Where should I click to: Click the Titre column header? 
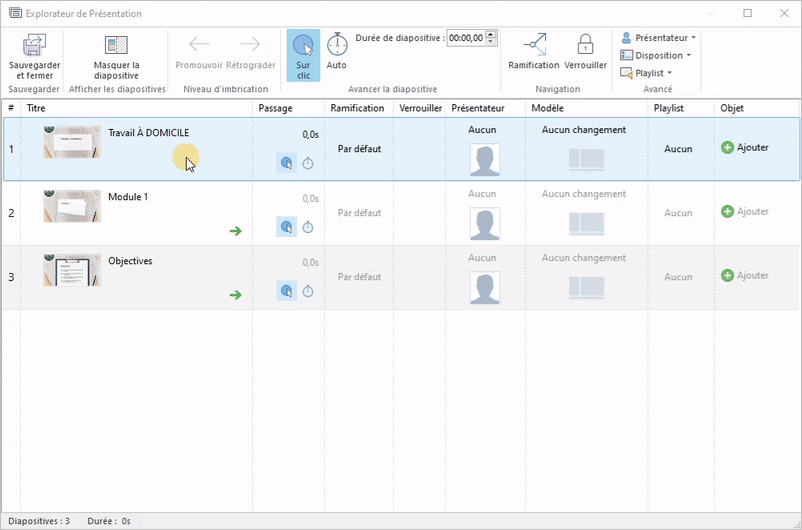[x=36, y=108]
